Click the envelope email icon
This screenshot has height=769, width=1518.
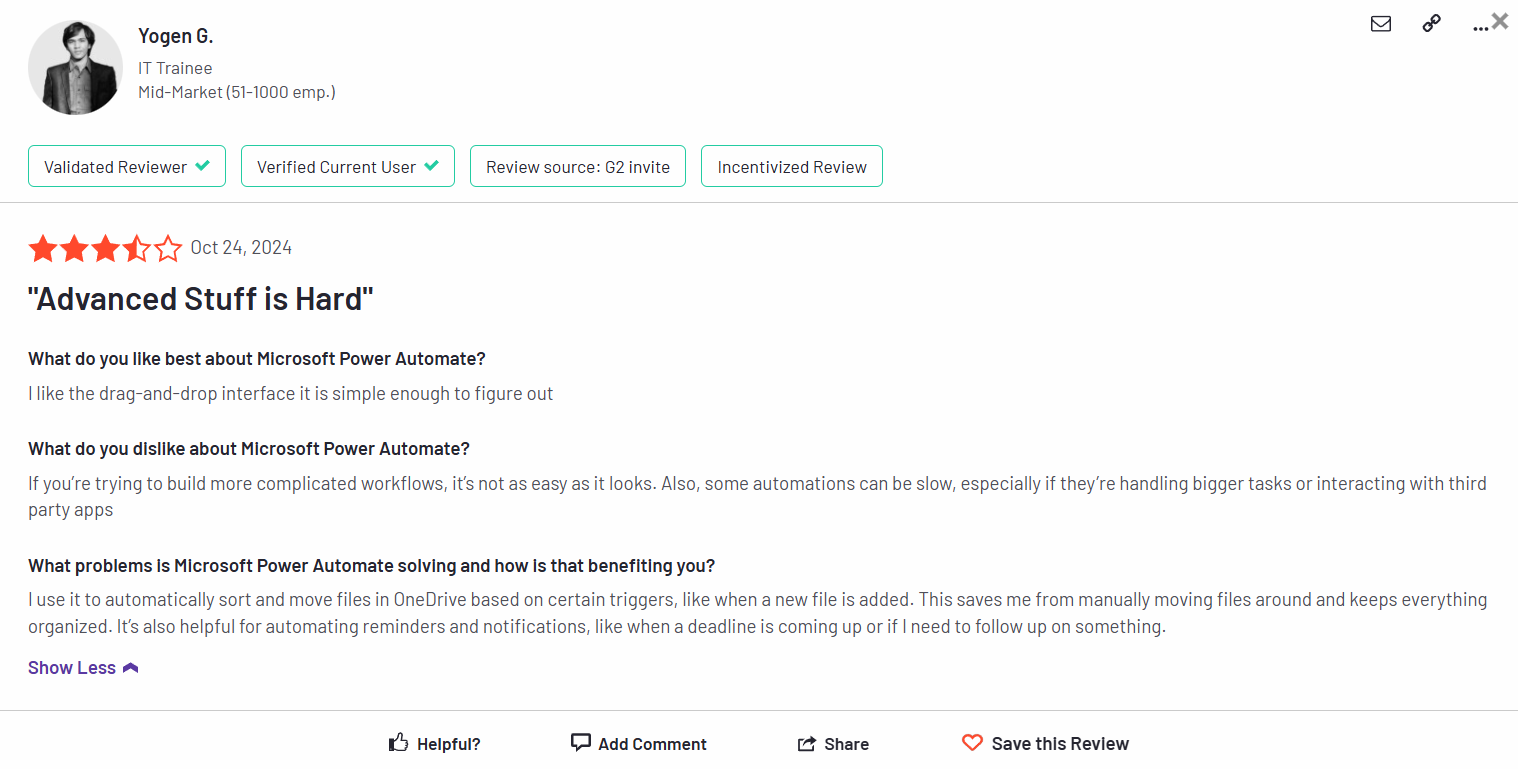tap(1381, 24)
